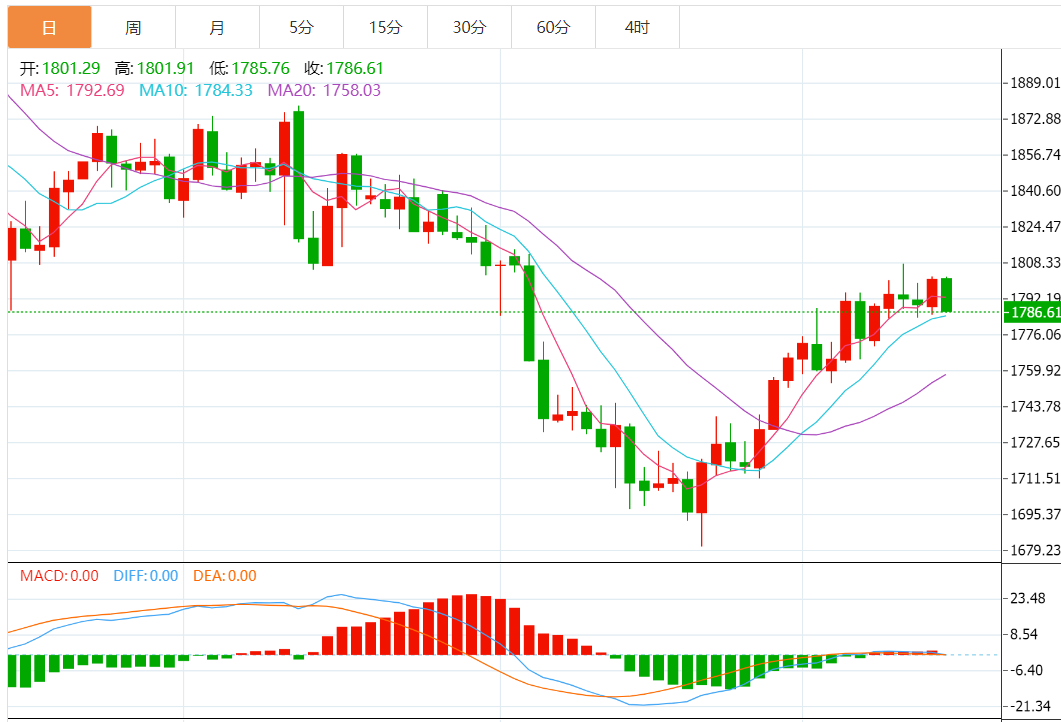This screenshot has width=1061, height=722.
Task: Switch to the 周 weekly tab
Action: point(133,28)
